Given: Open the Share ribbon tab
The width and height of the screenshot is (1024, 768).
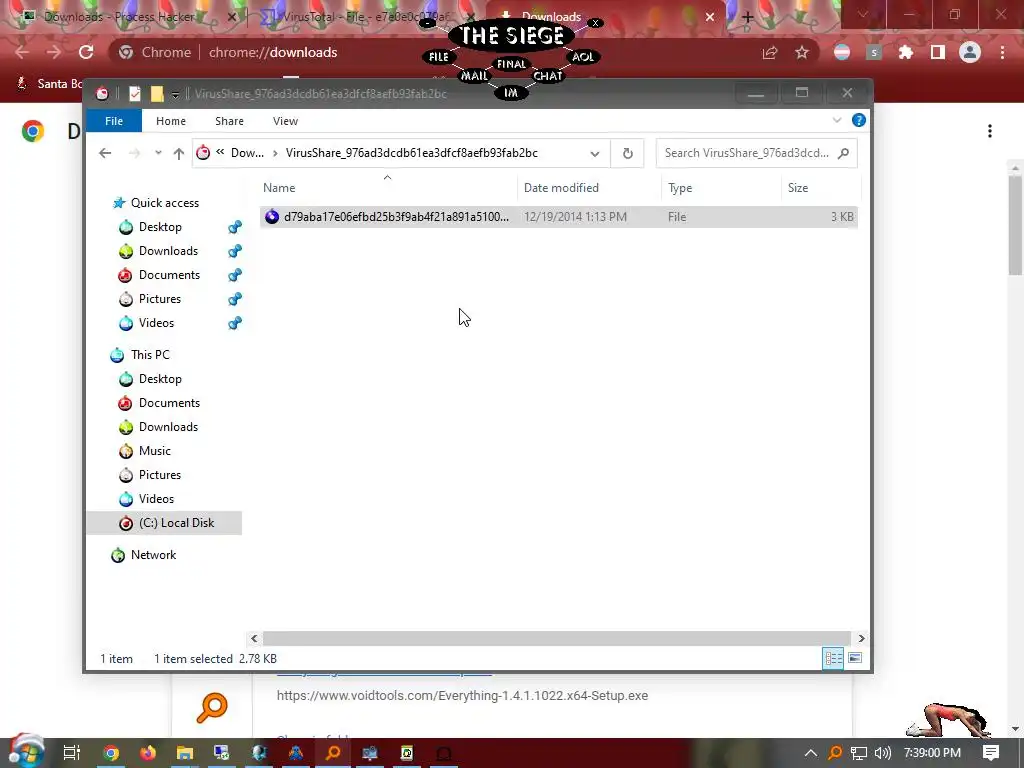Looking at the screenshot, I should 229,121.
